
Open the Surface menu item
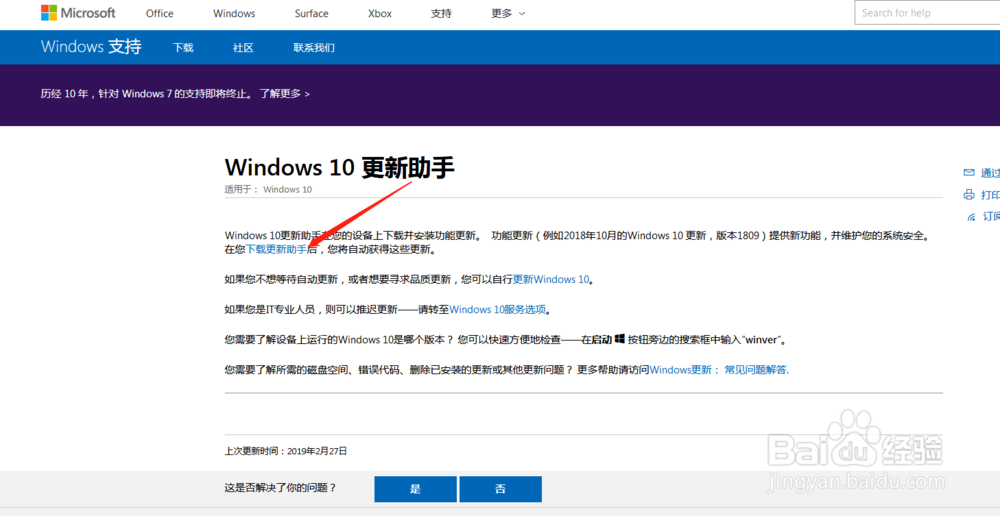click(x=311, y=13)
